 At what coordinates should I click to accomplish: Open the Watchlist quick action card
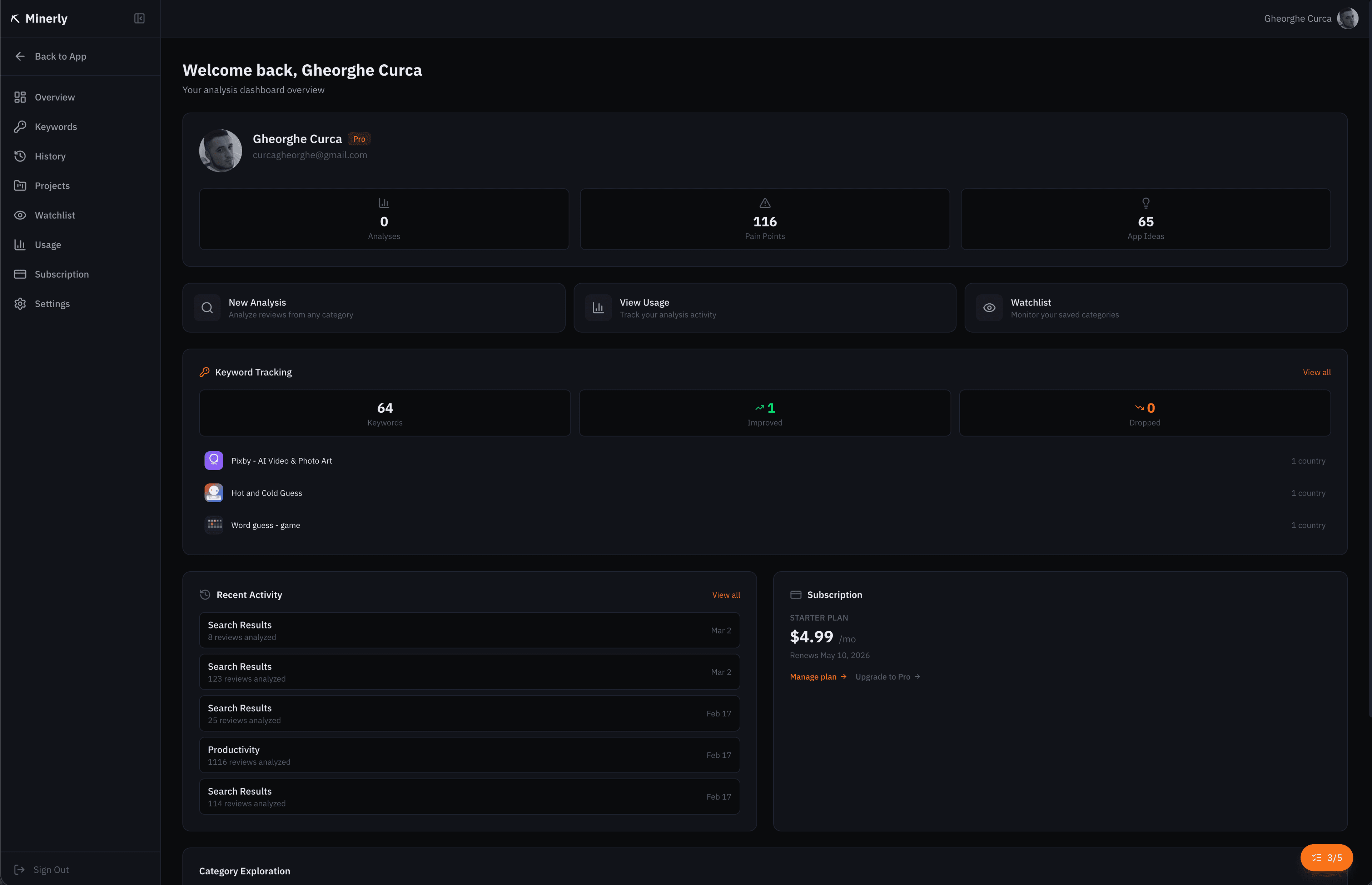click(1156, 308)
